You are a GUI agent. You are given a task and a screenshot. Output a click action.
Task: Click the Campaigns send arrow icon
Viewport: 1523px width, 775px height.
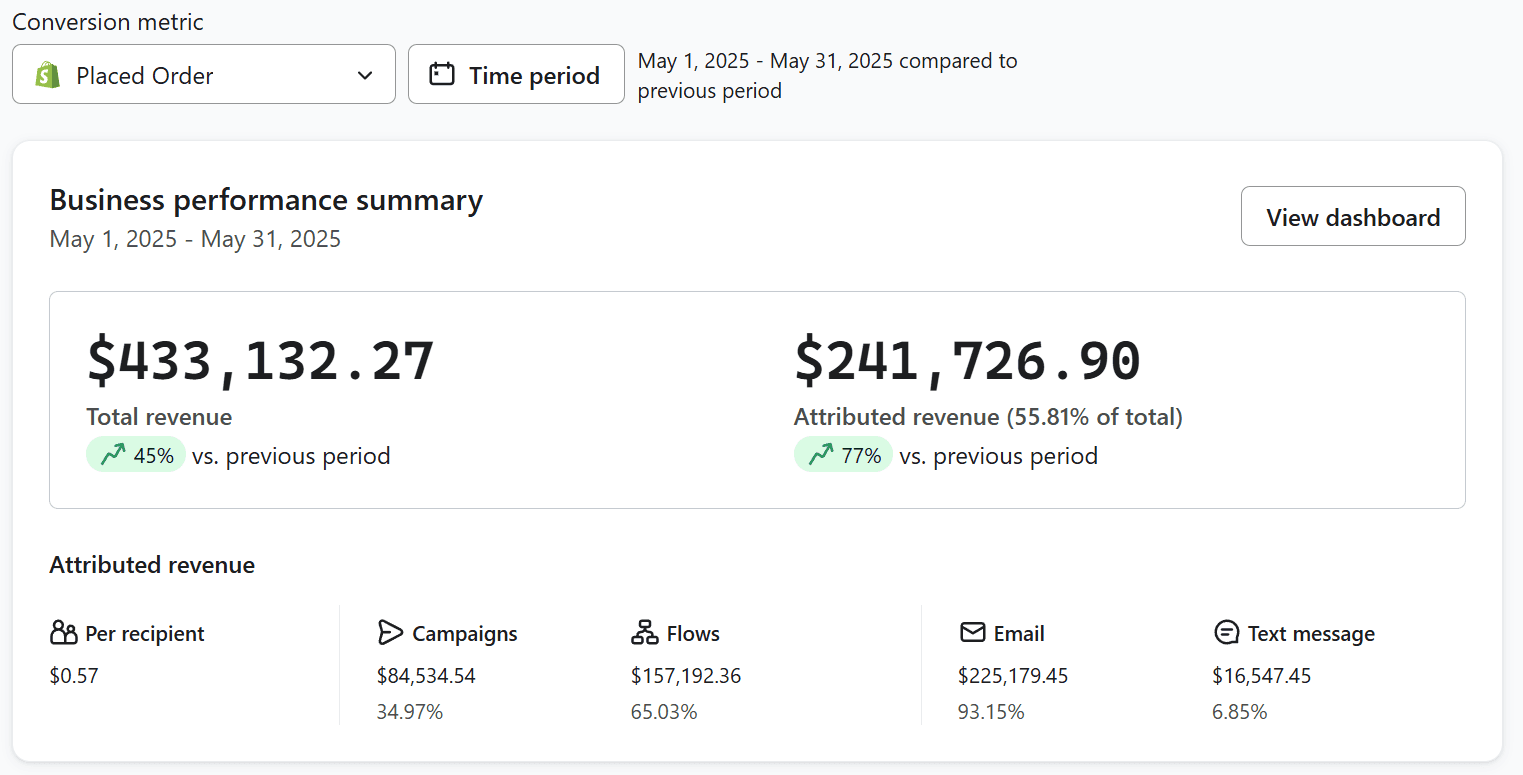[391, 632]
